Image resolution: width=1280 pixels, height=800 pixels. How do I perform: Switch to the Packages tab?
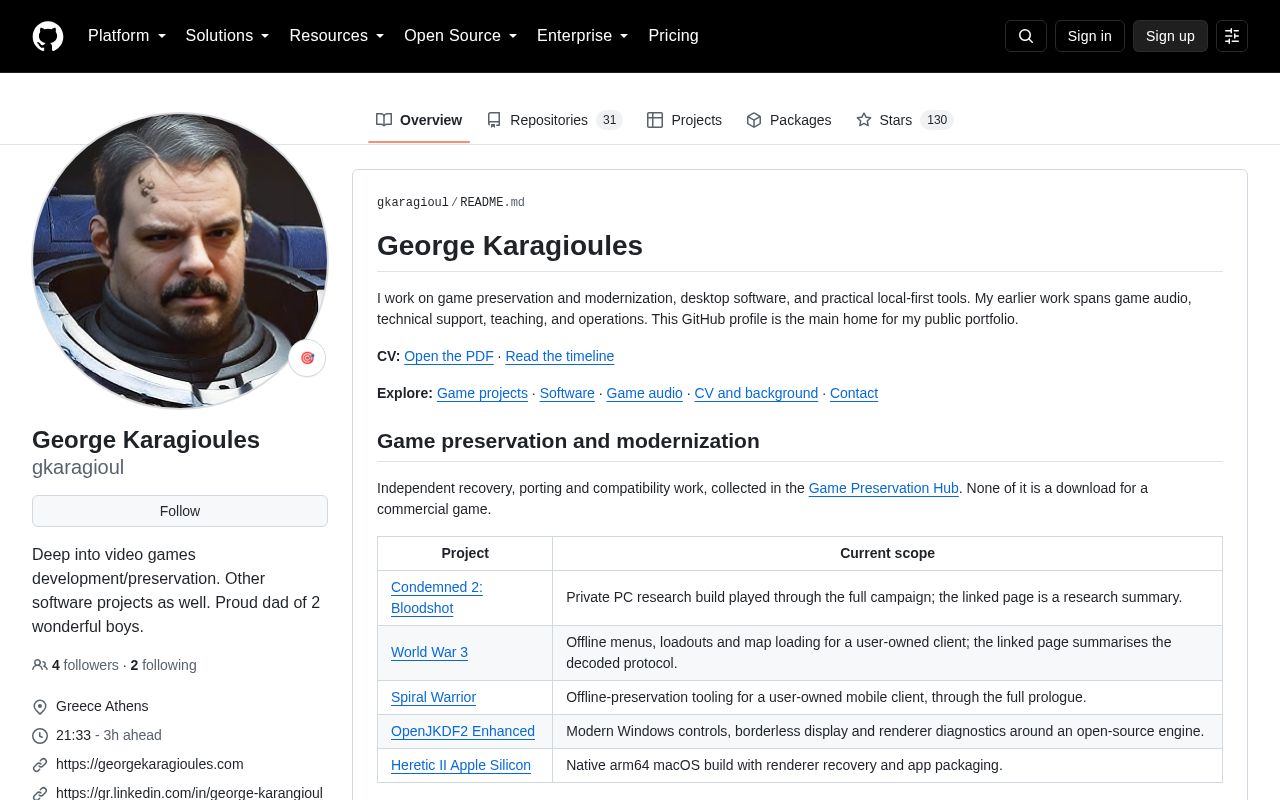tap(789, 120)
